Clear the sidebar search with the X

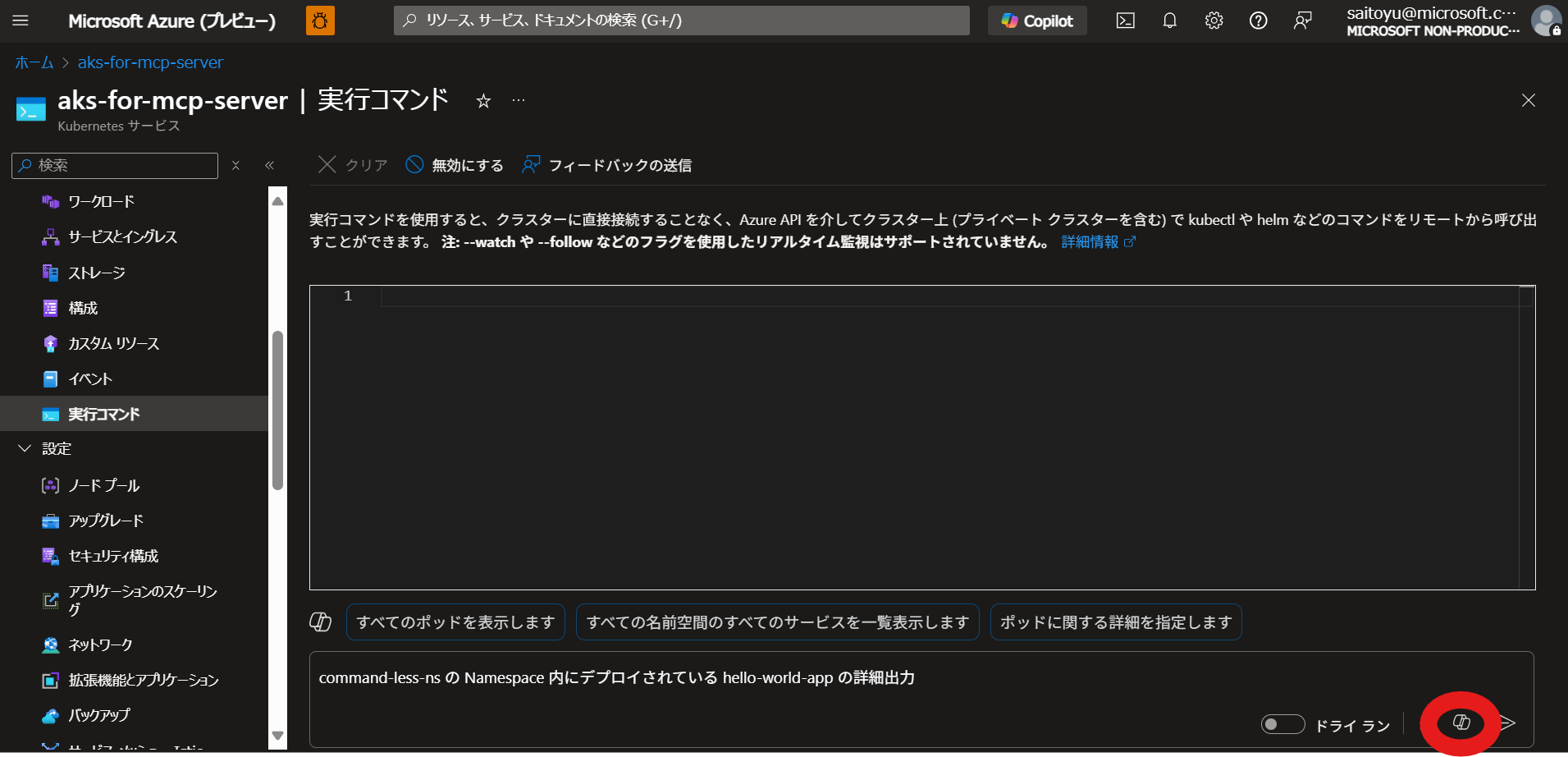[x=235, y=165]
